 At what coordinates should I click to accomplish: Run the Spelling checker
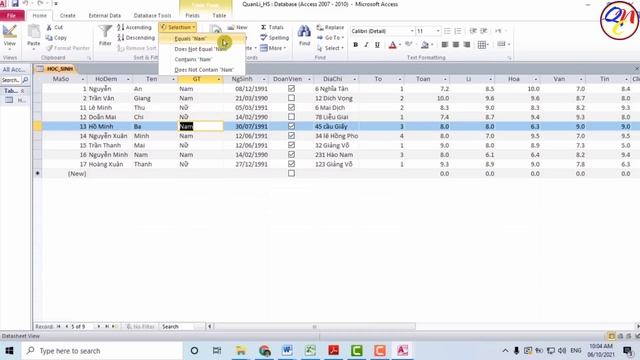[274, 38]
